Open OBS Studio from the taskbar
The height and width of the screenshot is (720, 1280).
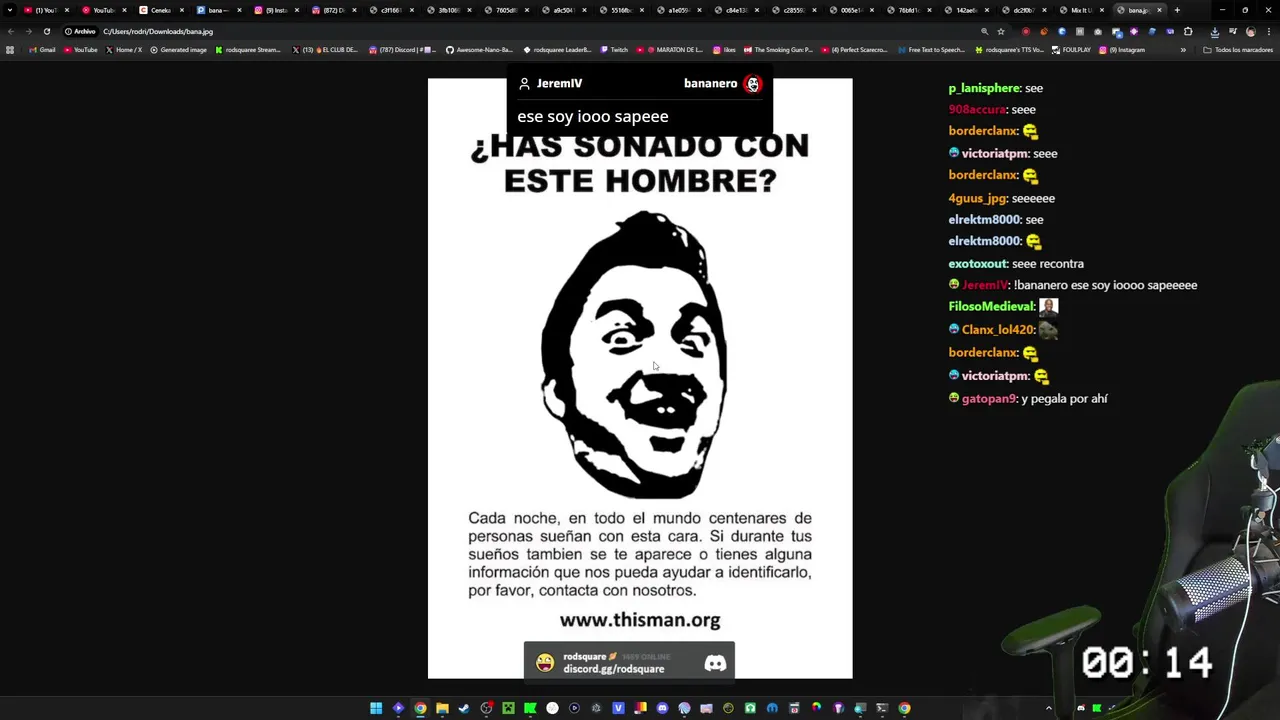click(486, 708)
